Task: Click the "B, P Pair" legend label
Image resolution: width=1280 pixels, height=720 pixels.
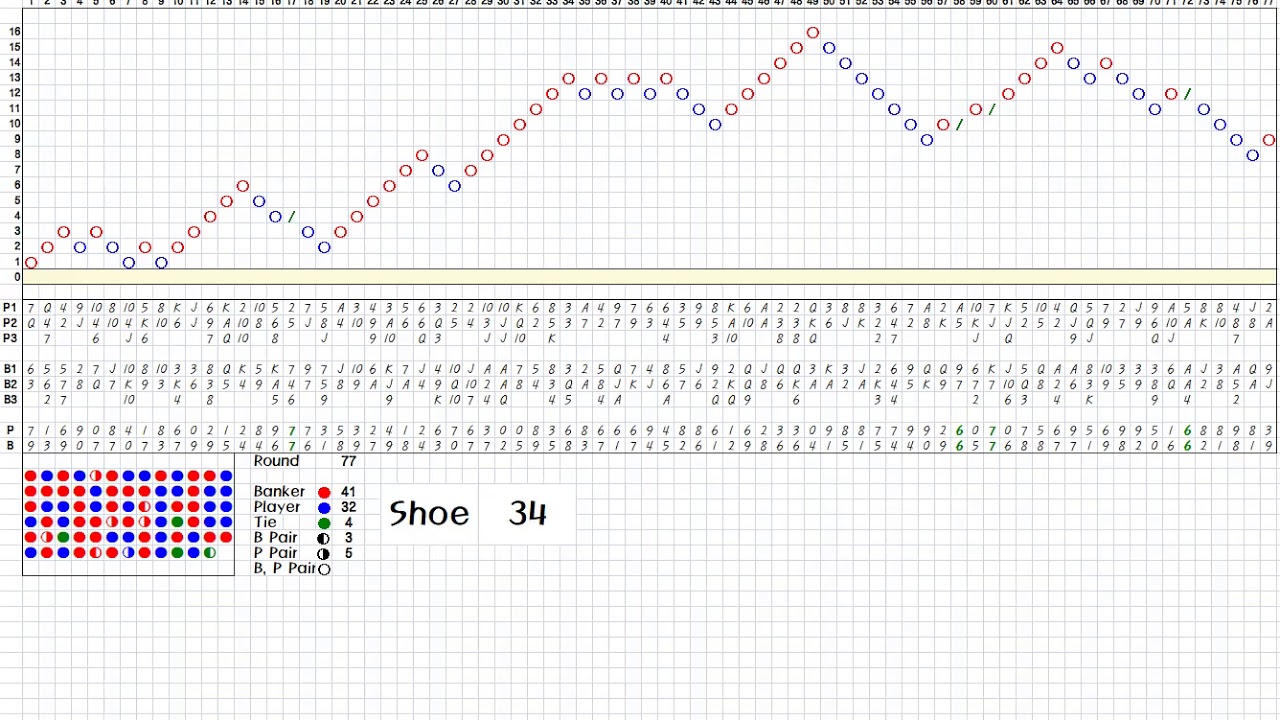Action: click(x=285, y=569)
